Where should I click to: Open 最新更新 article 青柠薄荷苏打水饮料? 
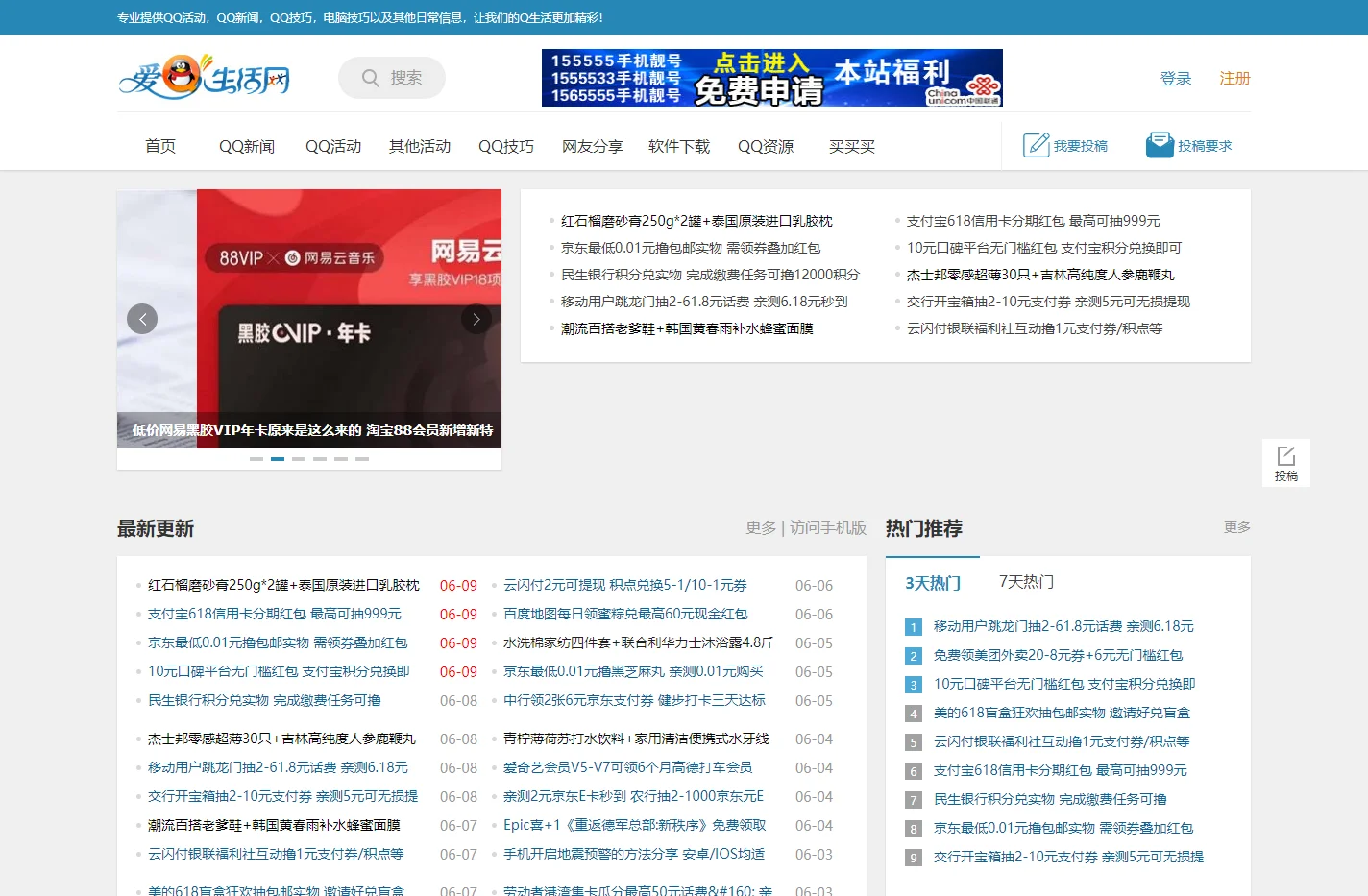[x=636, y=739]
